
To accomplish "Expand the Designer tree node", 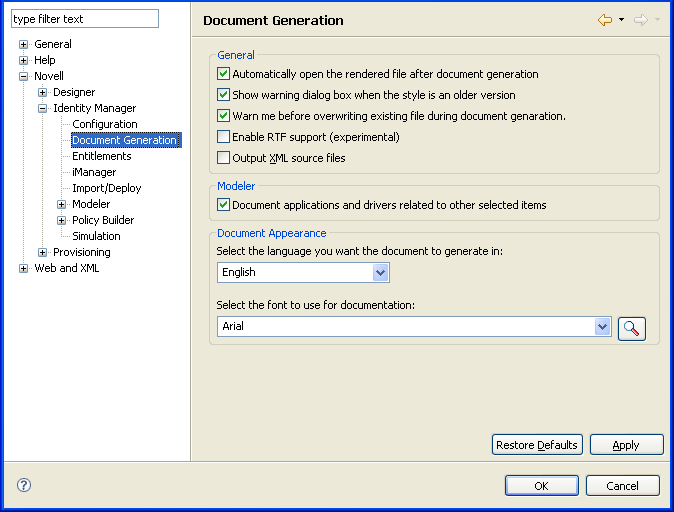I will pyautogui.click(x=42, y=92).
